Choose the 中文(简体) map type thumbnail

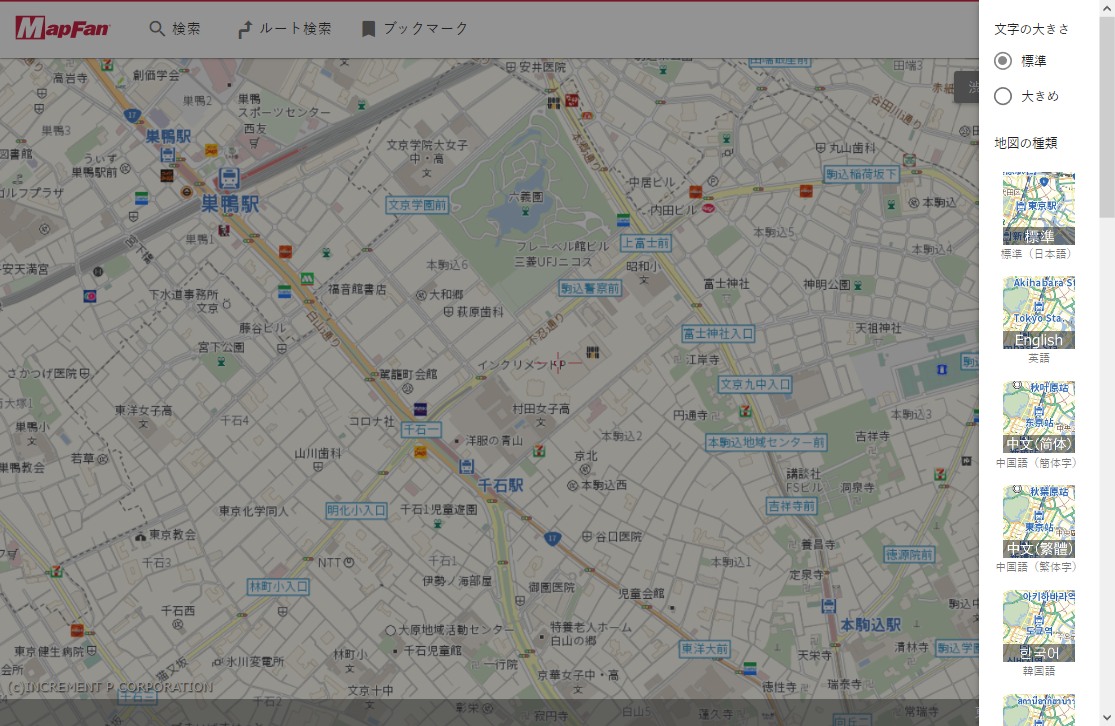1039,417
